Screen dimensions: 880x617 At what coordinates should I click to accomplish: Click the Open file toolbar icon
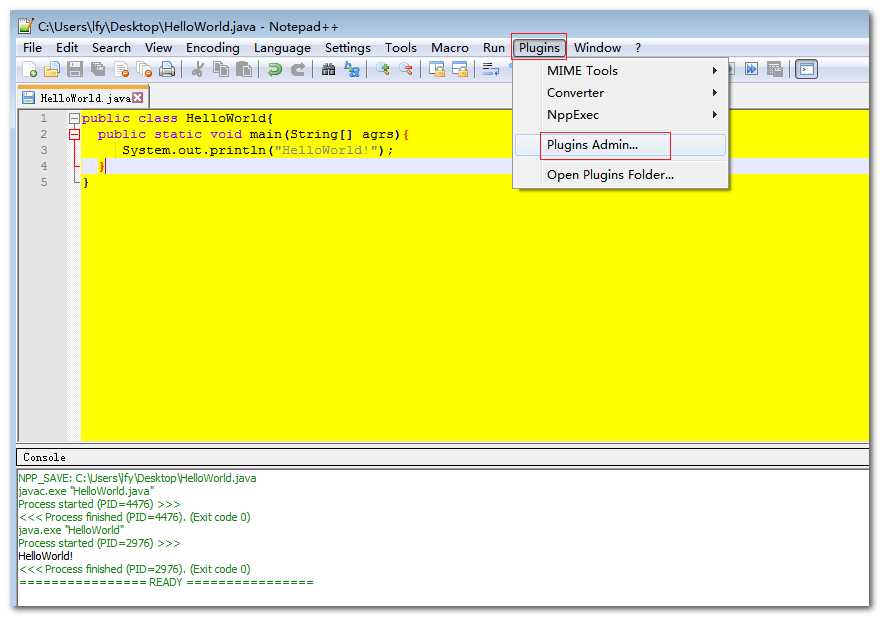52,70
